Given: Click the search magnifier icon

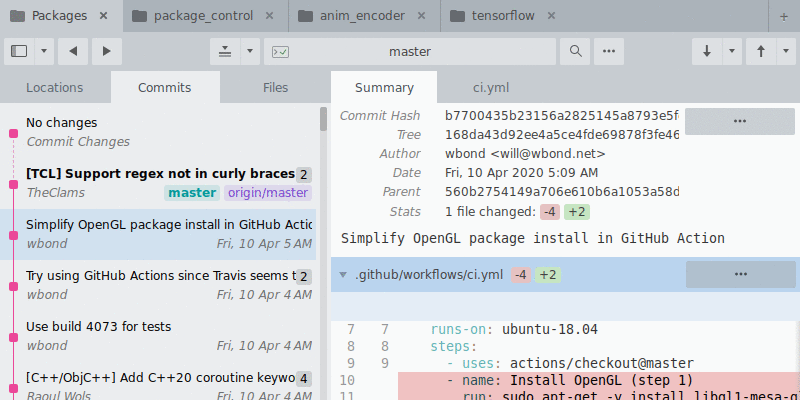Looking at the screenshot, I should pyautogui.click(x=576, y=52).
